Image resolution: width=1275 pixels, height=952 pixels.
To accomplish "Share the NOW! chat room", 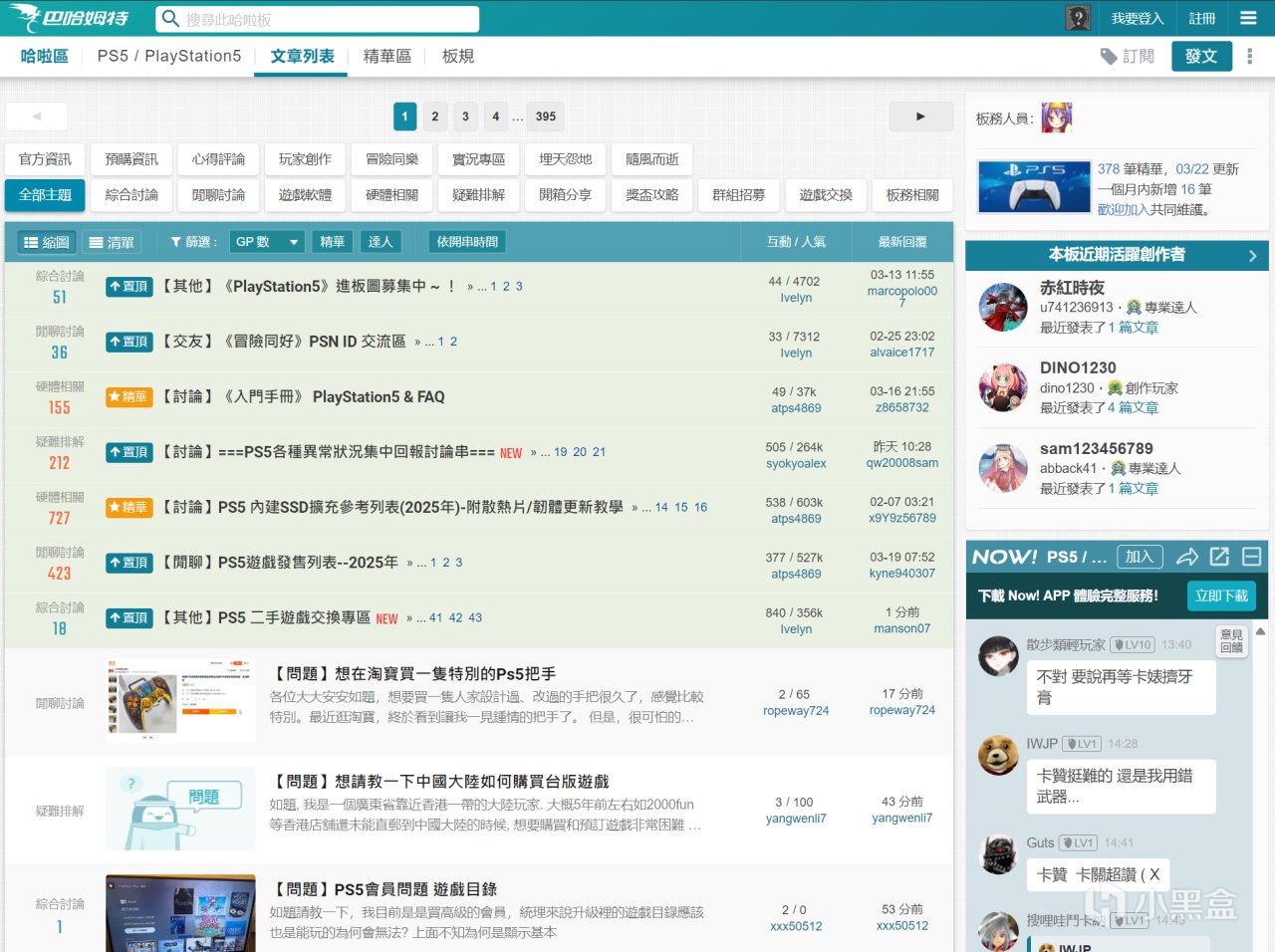I will point(1187,557).
